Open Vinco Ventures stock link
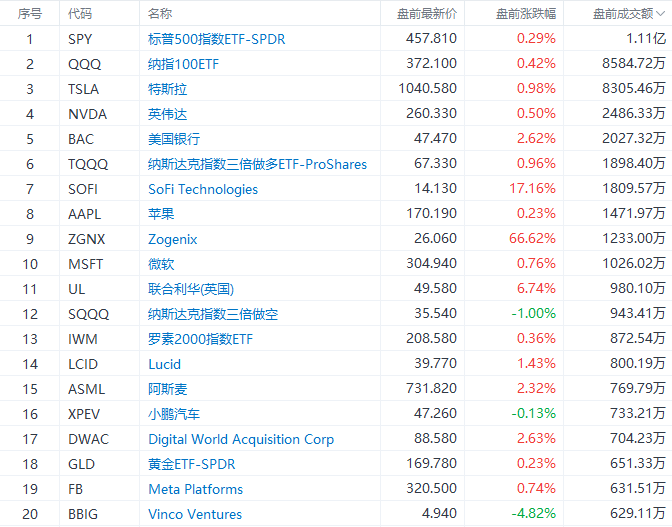Screen dimensions: 672x527 (x=195, y=514)
